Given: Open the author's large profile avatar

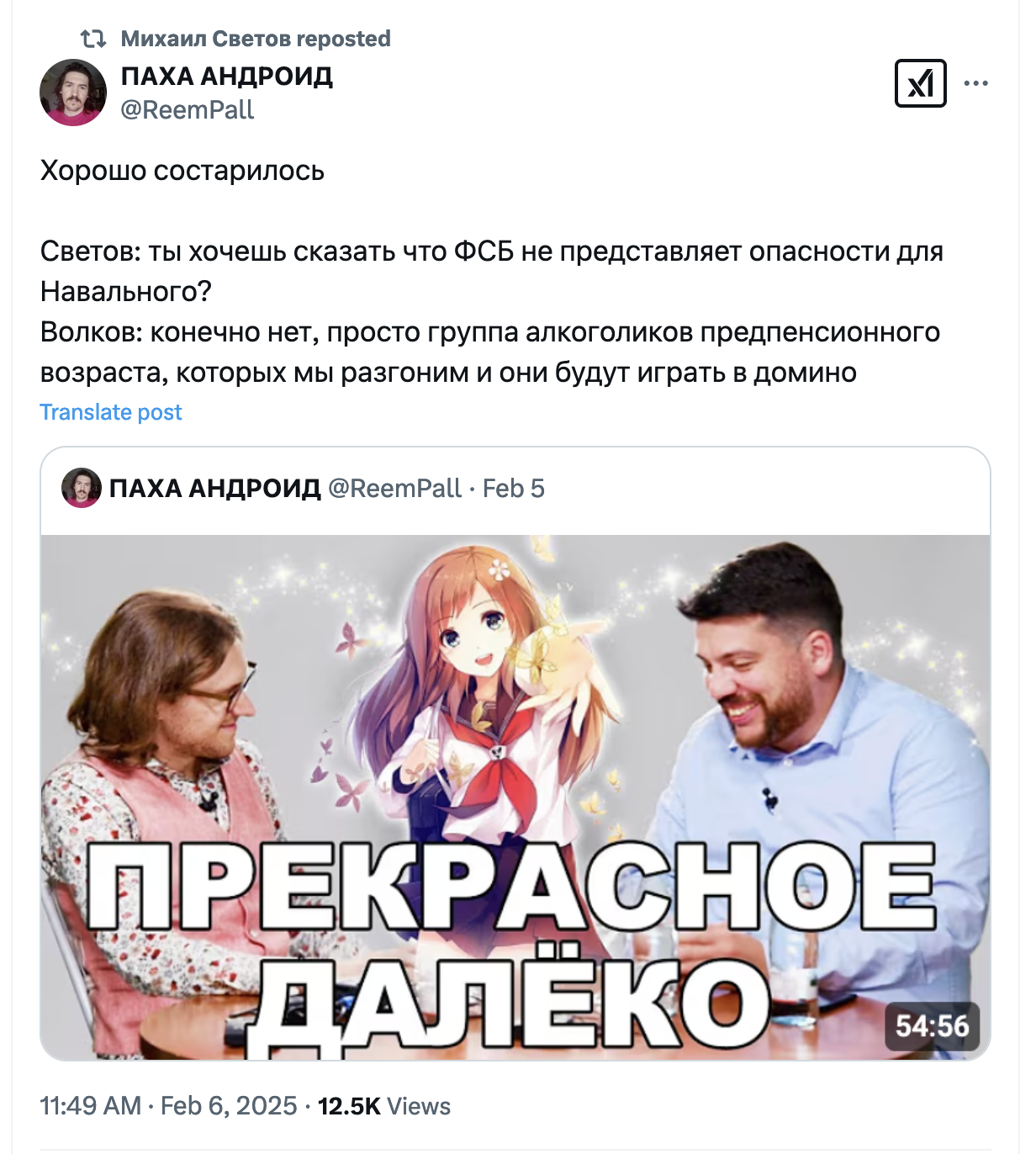Looking at the screenshot, I should [x=73, y=93].
